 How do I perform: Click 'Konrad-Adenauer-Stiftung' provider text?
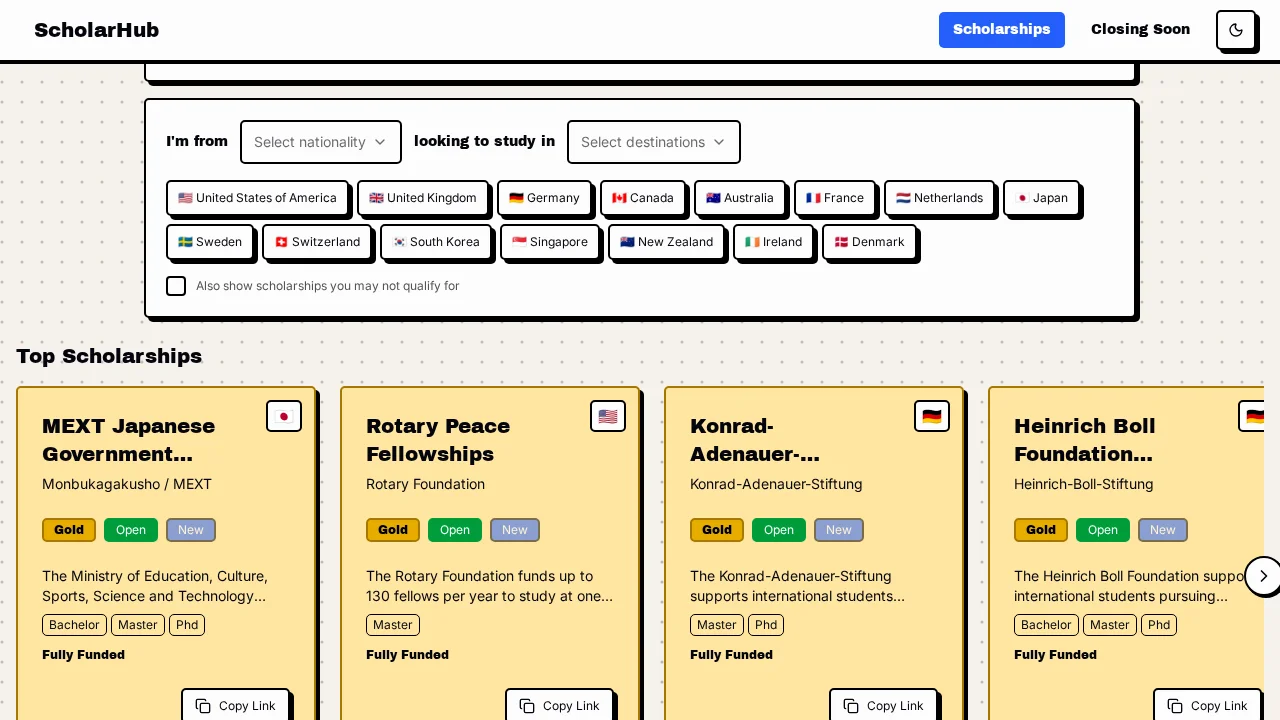(x=776, y=484)
